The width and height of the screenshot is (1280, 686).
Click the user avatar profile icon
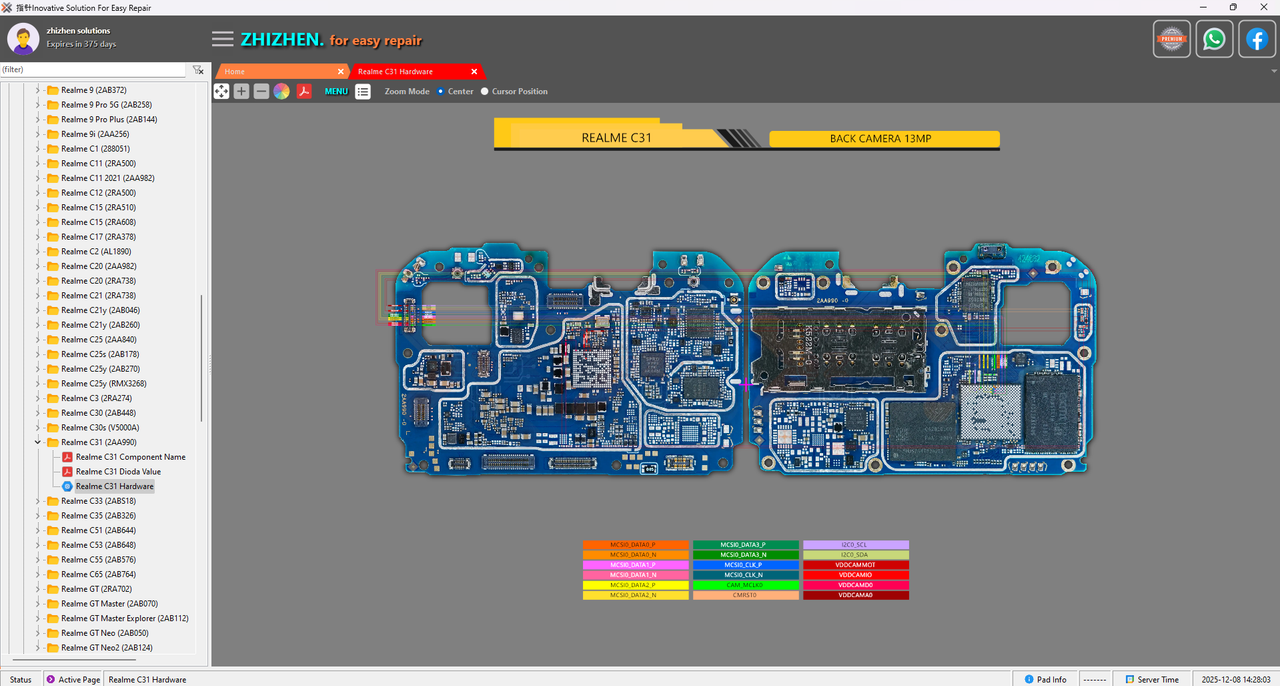(x=23, y=39)
